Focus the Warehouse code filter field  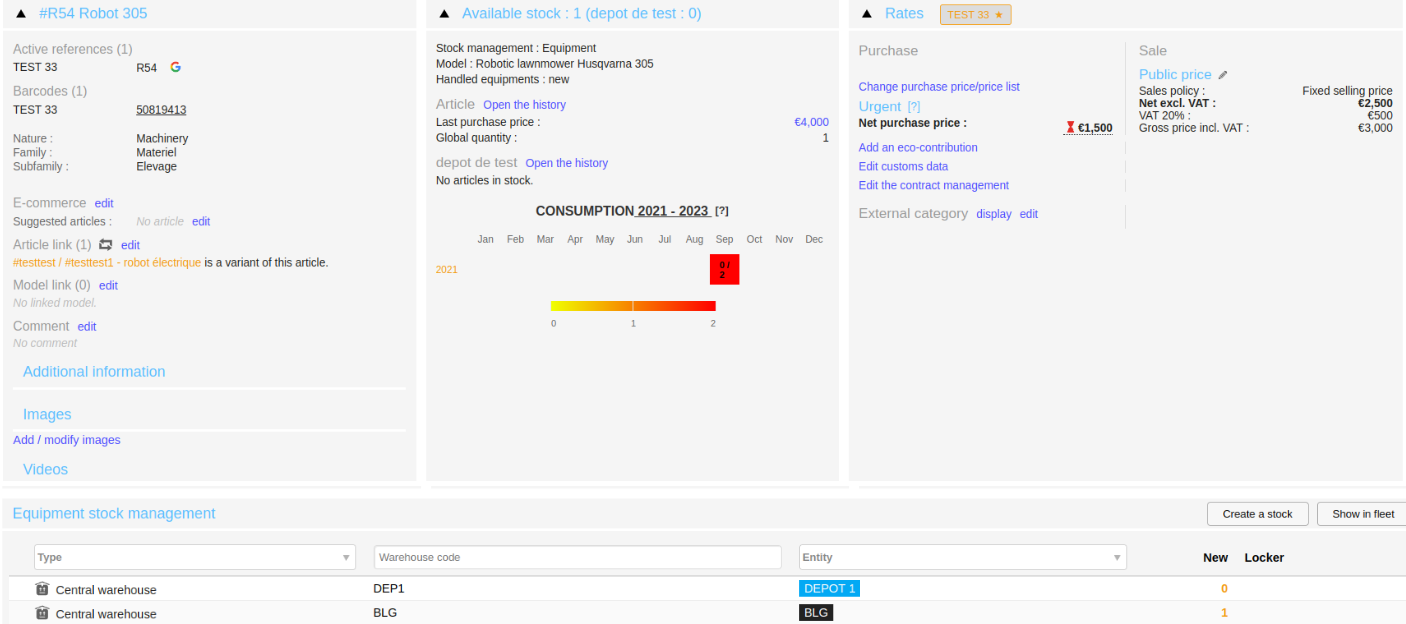578,557
